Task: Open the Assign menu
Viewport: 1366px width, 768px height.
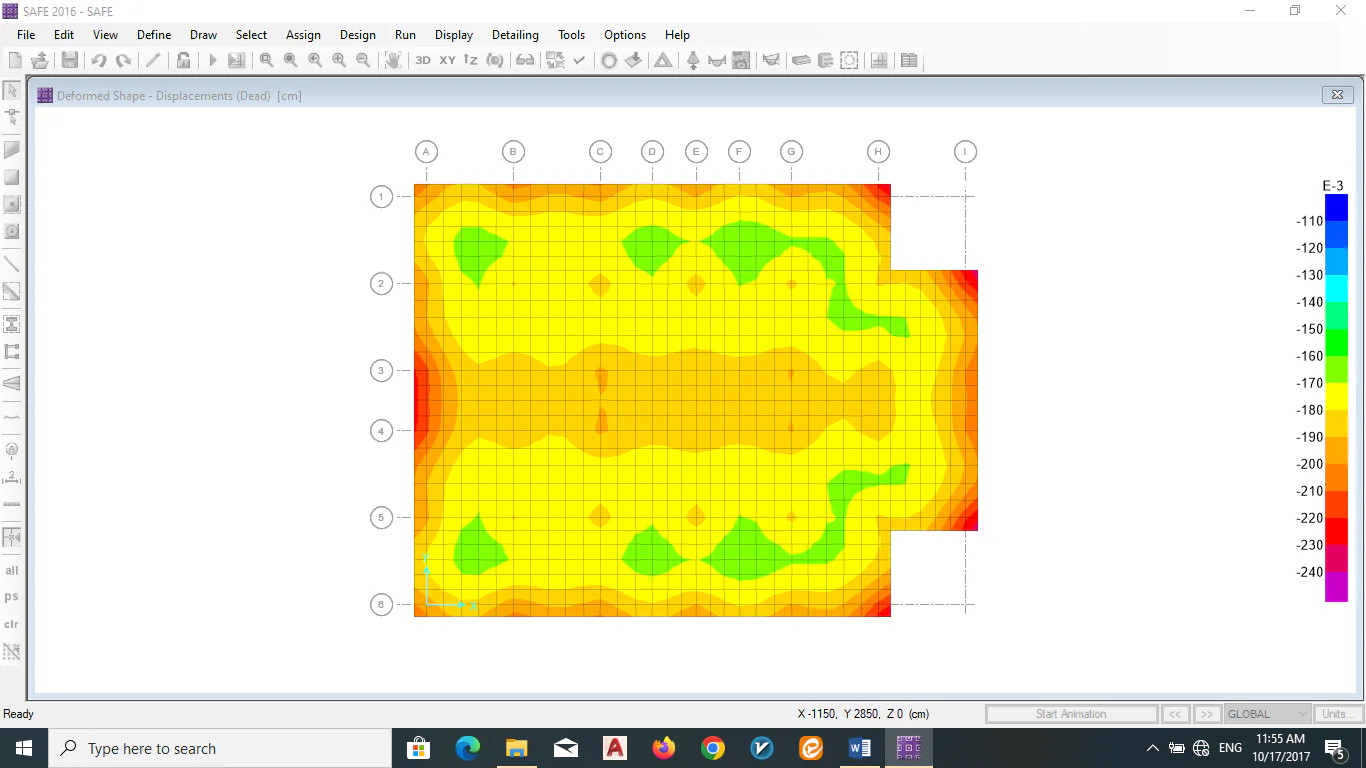Action: coord(303,35)
